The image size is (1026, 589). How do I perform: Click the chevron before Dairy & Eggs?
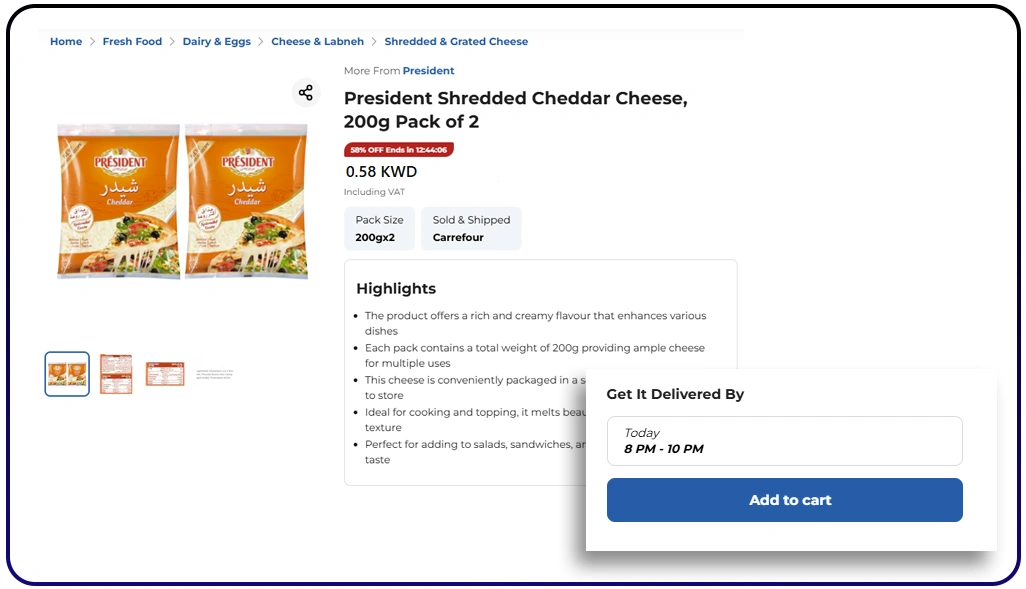172,42
